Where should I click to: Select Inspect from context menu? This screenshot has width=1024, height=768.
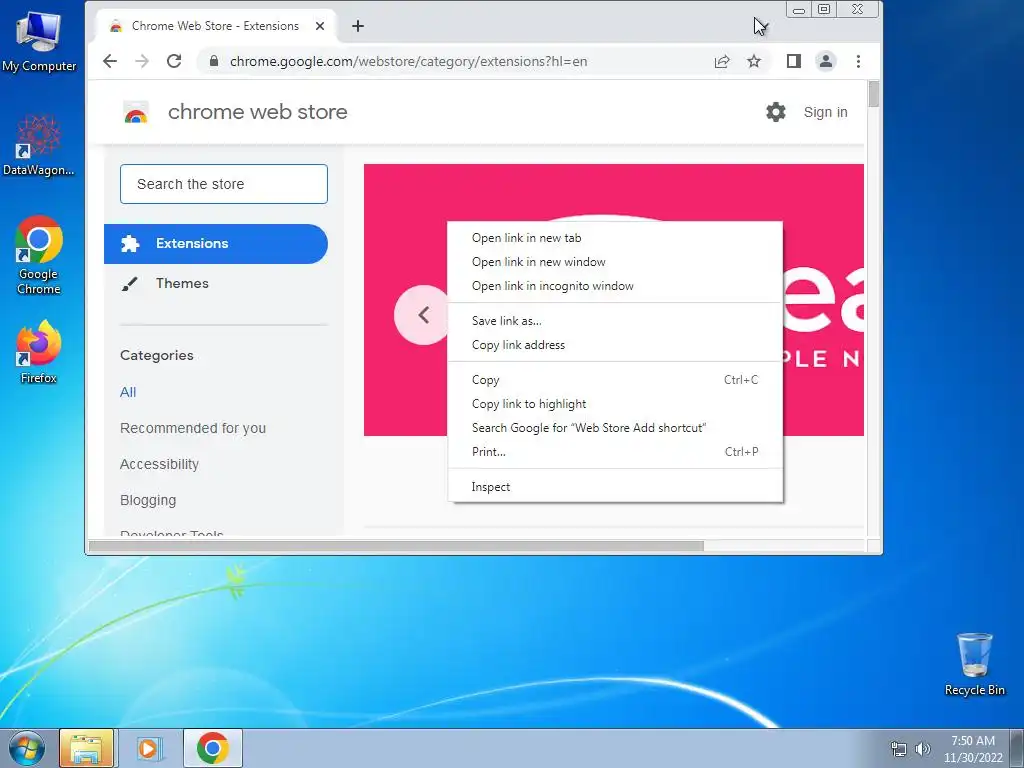point(615,487)
